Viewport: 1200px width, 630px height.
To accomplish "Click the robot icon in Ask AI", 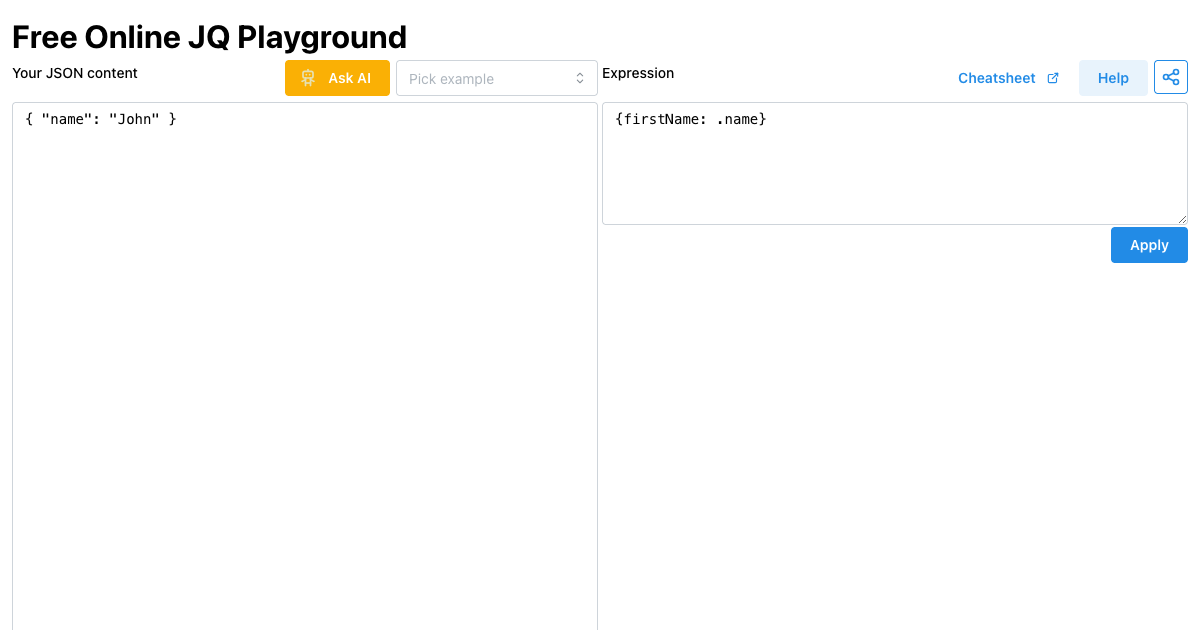I will [x=309, y=78].
